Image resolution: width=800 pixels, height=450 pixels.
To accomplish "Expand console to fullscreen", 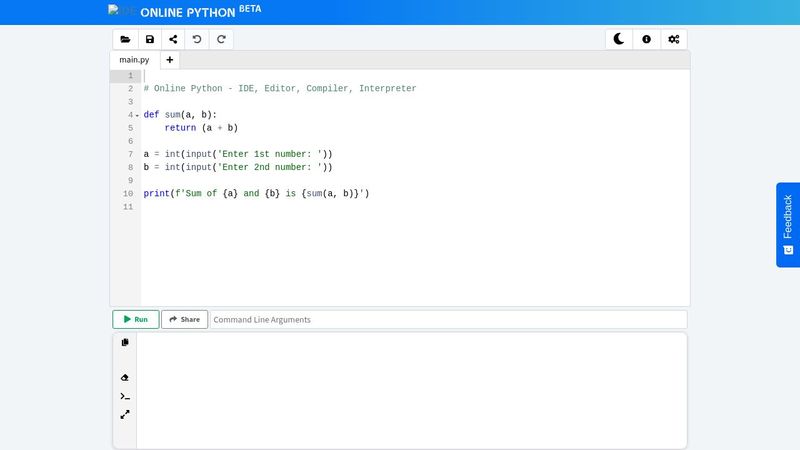I will 125,414.
